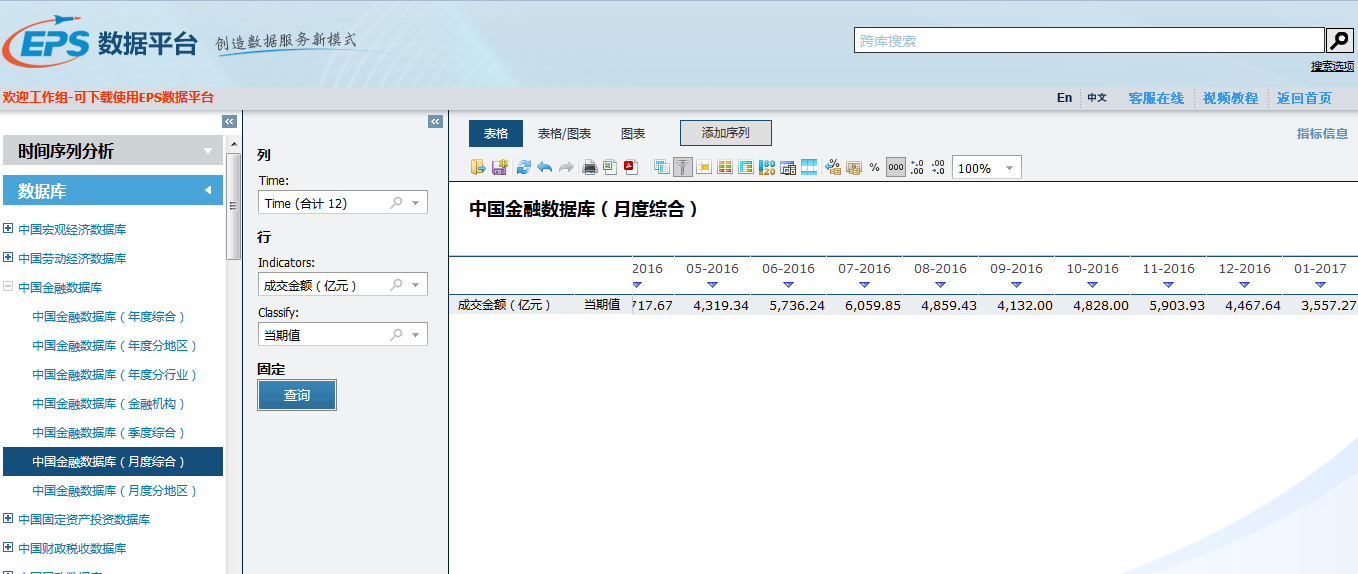The image size is (1358, 574).
Task: Collapse the 数据库 section header
Action: [x=113, y=191]
